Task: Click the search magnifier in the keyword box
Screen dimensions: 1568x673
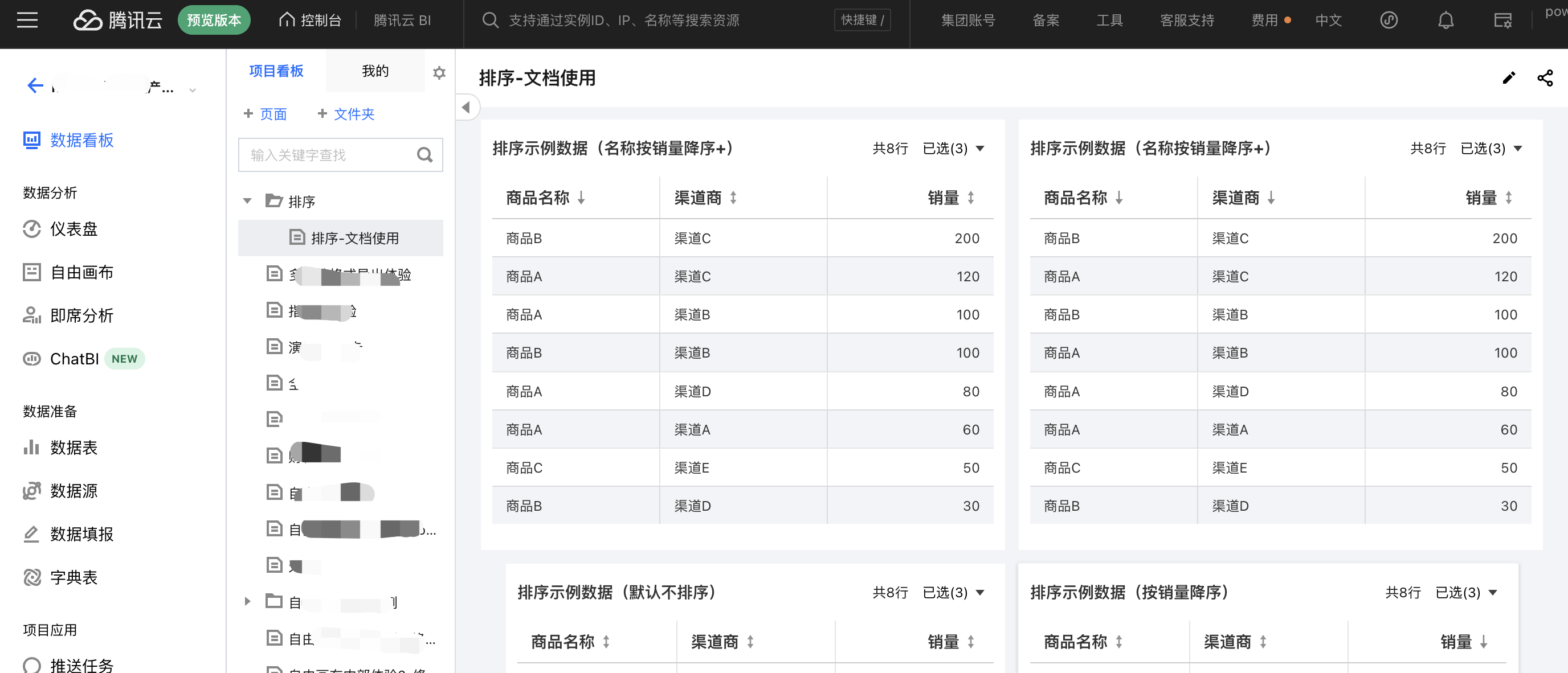Action: click(425, 155)
